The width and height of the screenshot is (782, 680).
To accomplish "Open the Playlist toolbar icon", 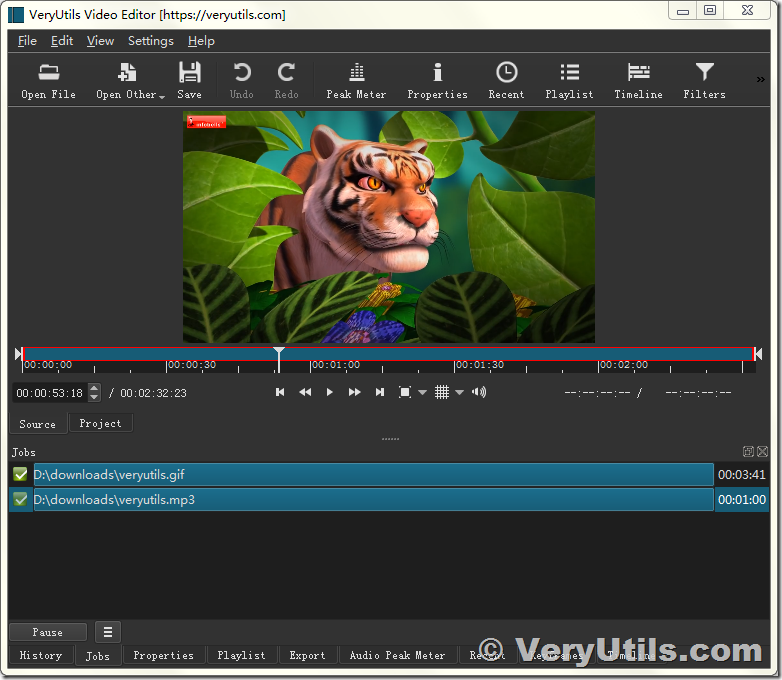I will (x=569, y=81).
